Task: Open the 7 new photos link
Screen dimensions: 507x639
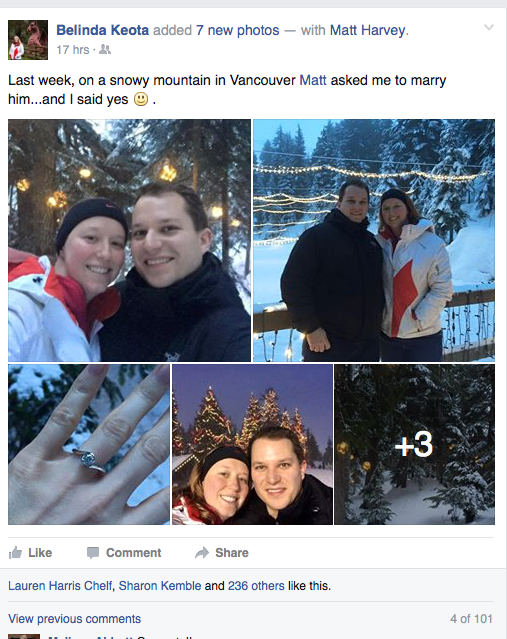Action: pos(237,30)
